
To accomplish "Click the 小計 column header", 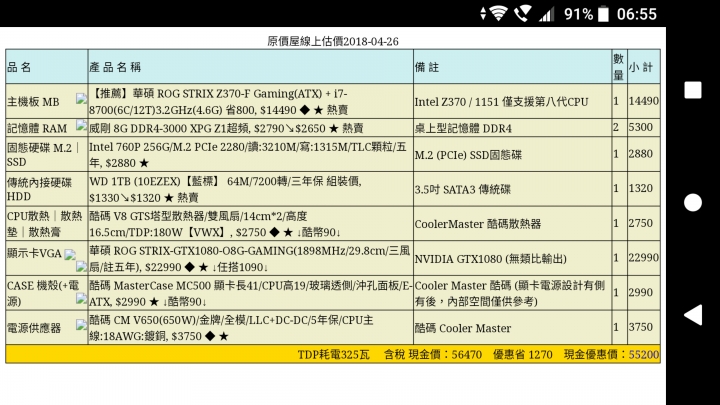I will tap(643, 67).
